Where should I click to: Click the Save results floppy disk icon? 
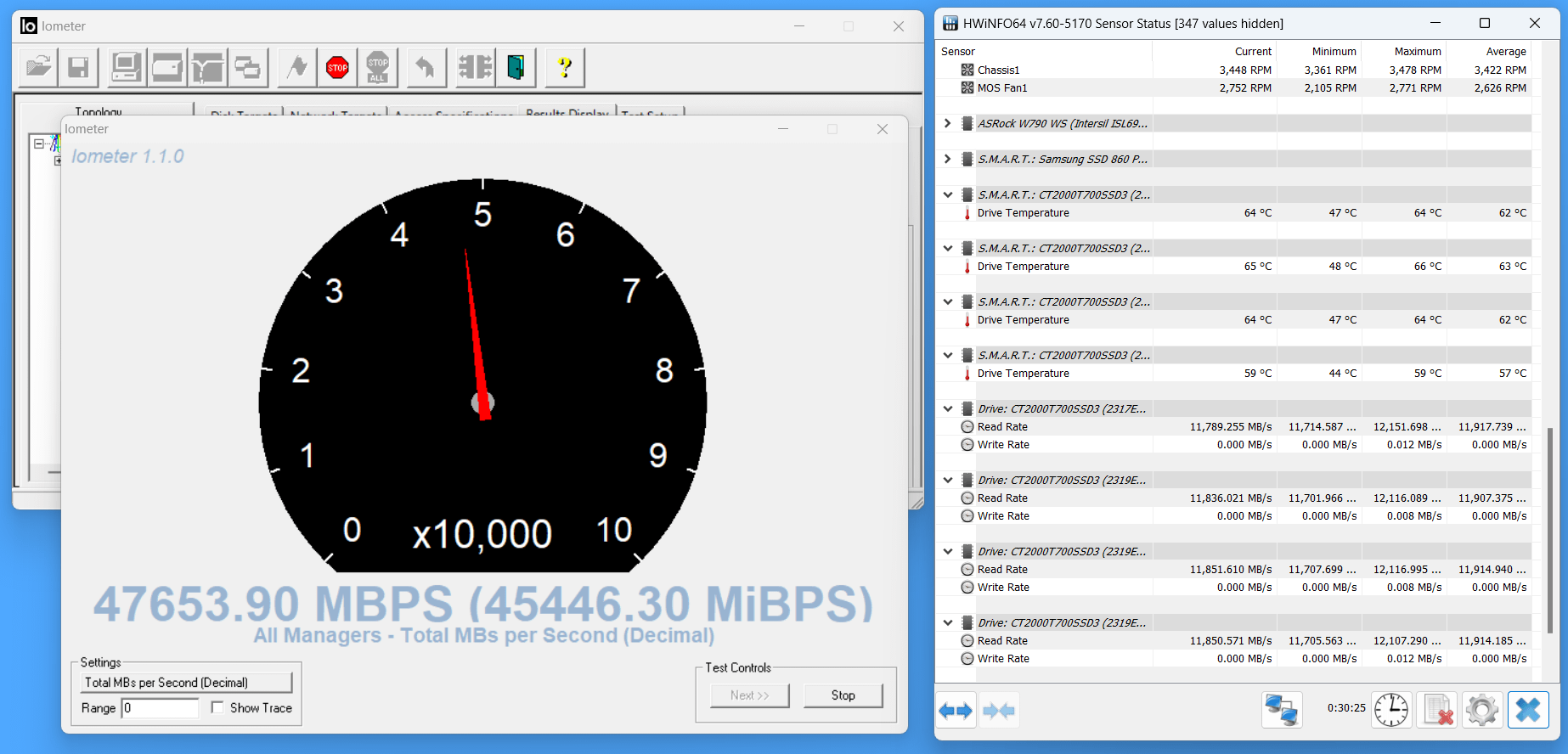78,66
